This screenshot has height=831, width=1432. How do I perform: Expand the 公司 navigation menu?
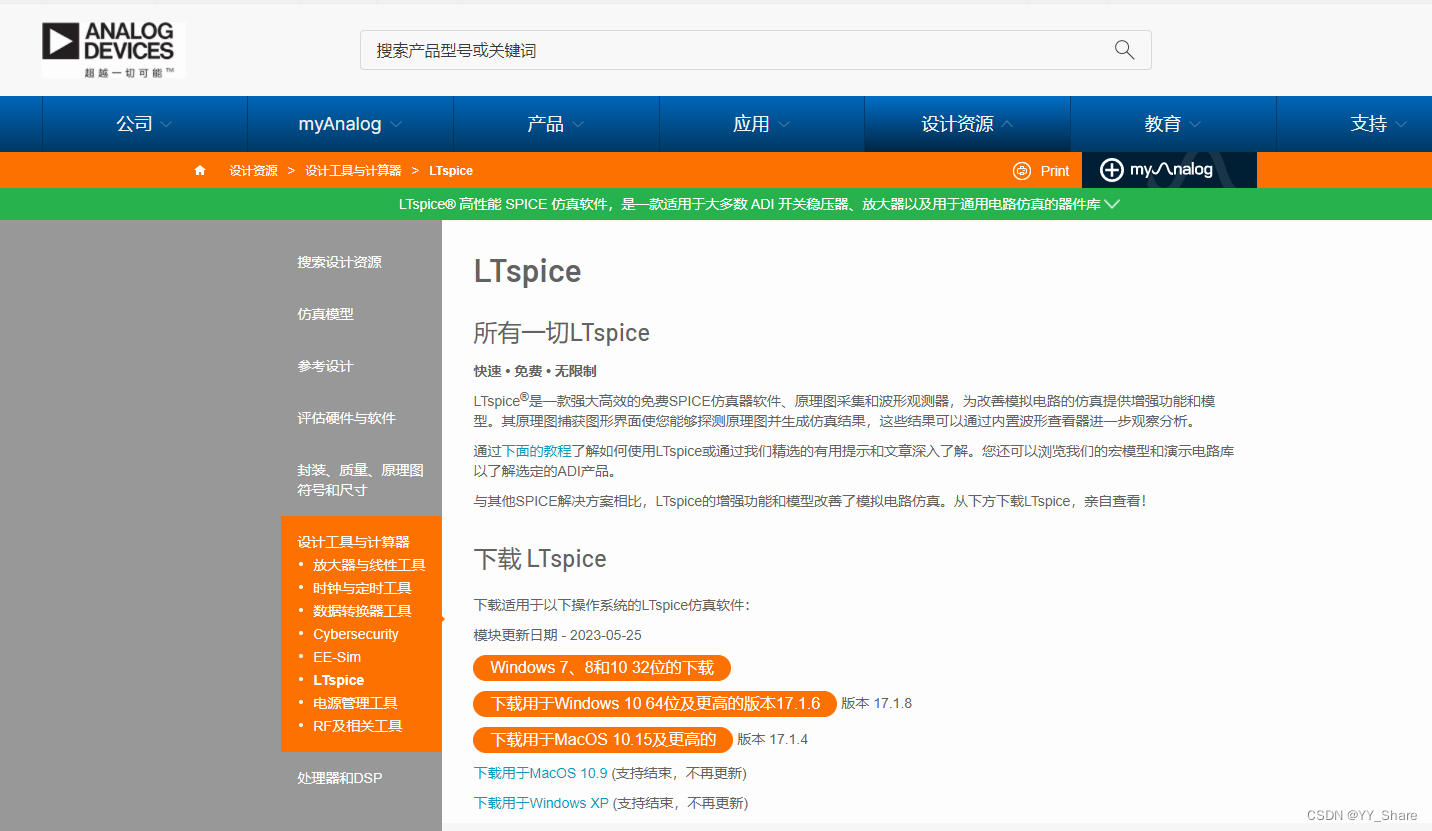(x=144, y=124)
